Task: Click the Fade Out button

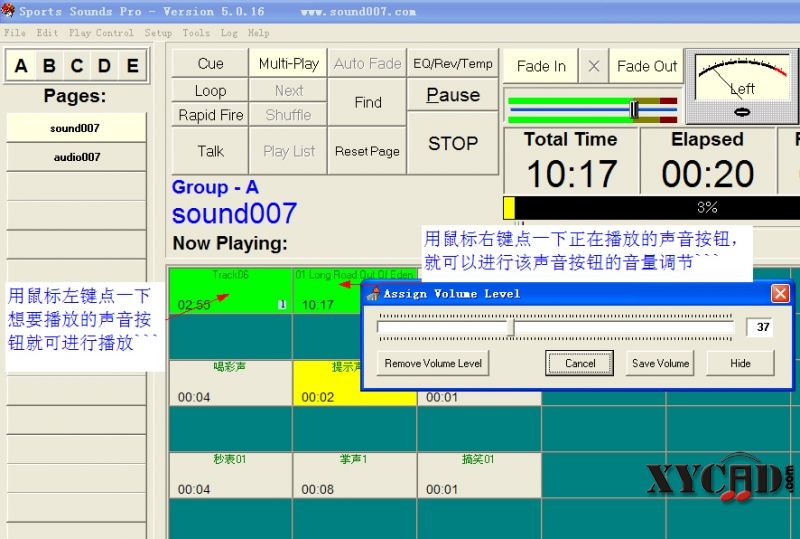Action: click(x=646, y=66)
